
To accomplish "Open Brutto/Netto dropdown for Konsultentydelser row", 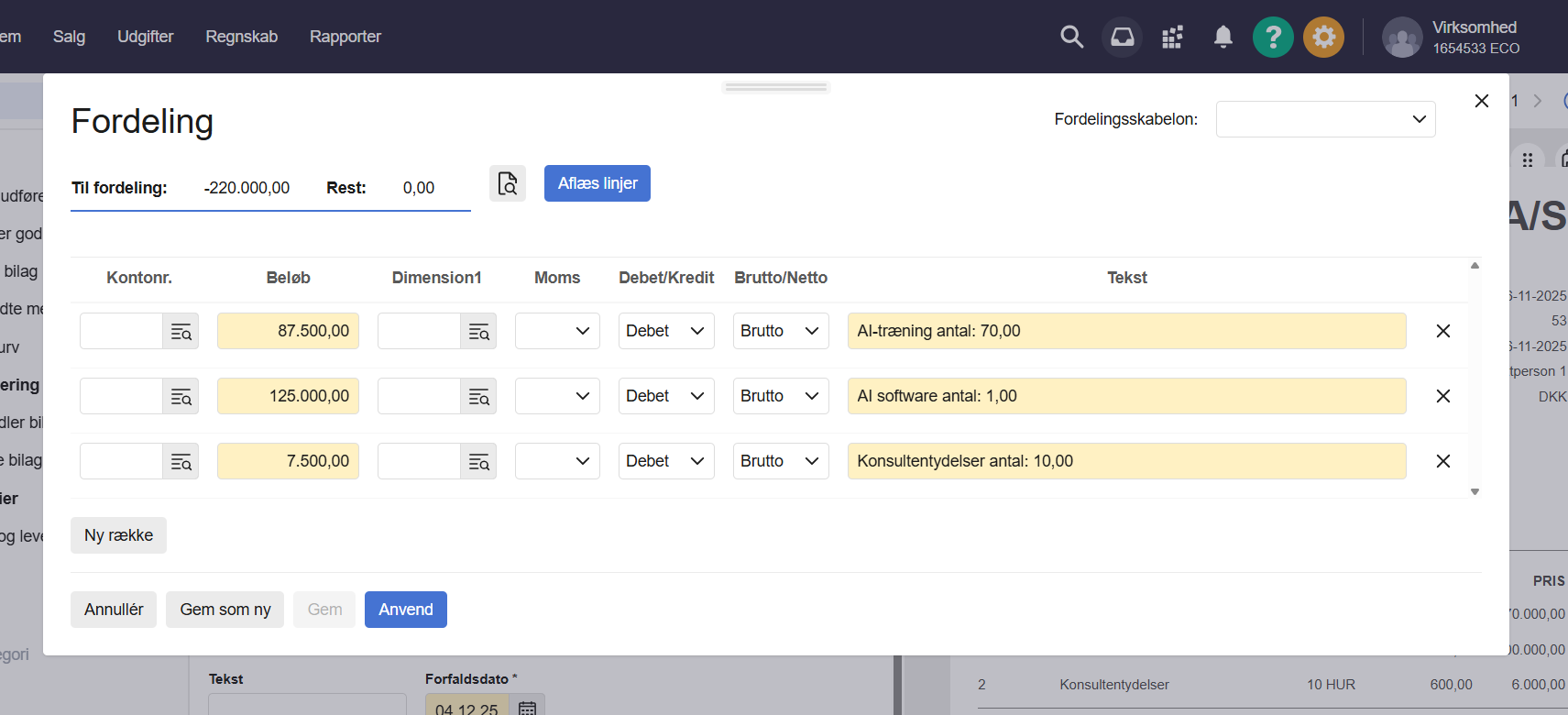I will (x=780, y=461).
